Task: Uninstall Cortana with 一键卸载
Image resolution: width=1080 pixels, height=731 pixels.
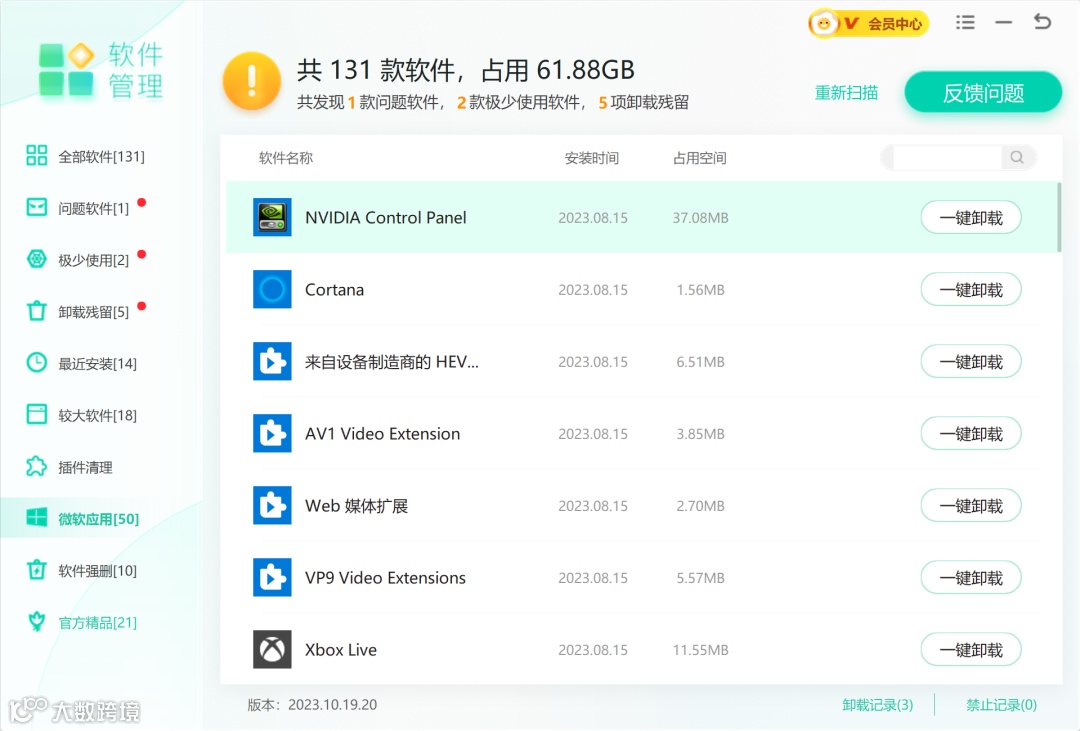Action: 970,289
